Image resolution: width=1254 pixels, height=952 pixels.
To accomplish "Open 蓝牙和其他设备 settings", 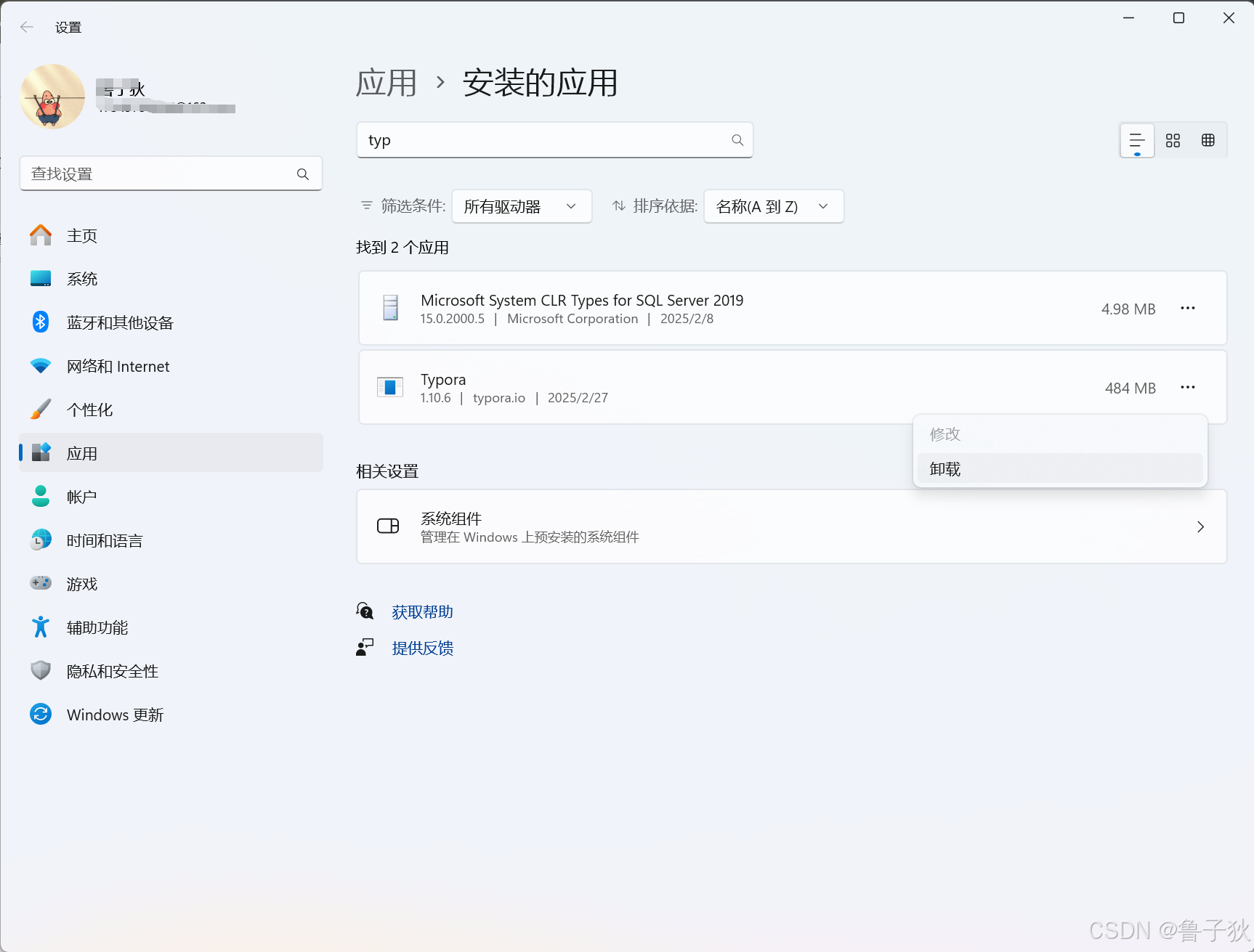I will 171,322.
